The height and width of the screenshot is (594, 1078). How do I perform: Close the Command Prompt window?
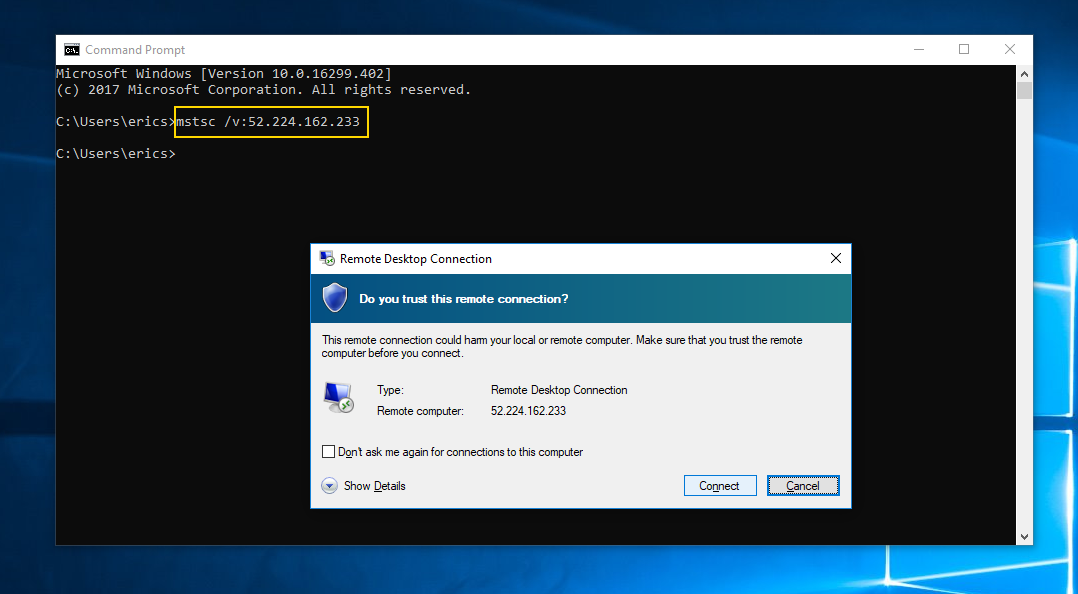pyautogui.click(x=1010, y=50)
